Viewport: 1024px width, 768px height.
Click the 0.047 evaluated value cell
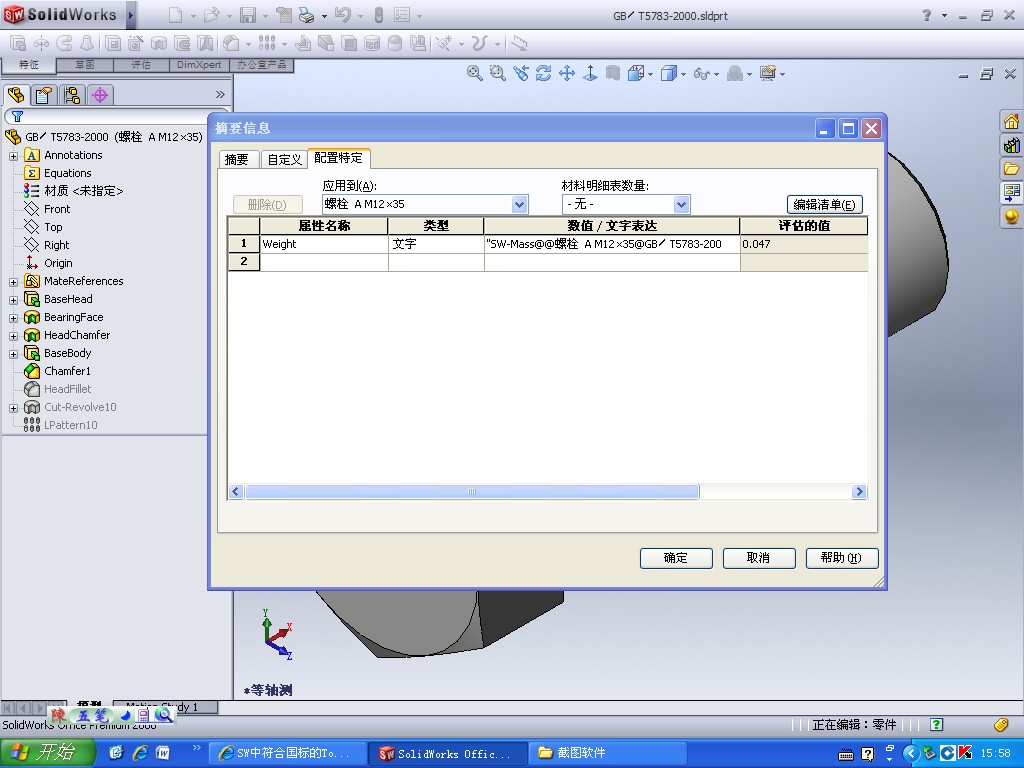804,244
